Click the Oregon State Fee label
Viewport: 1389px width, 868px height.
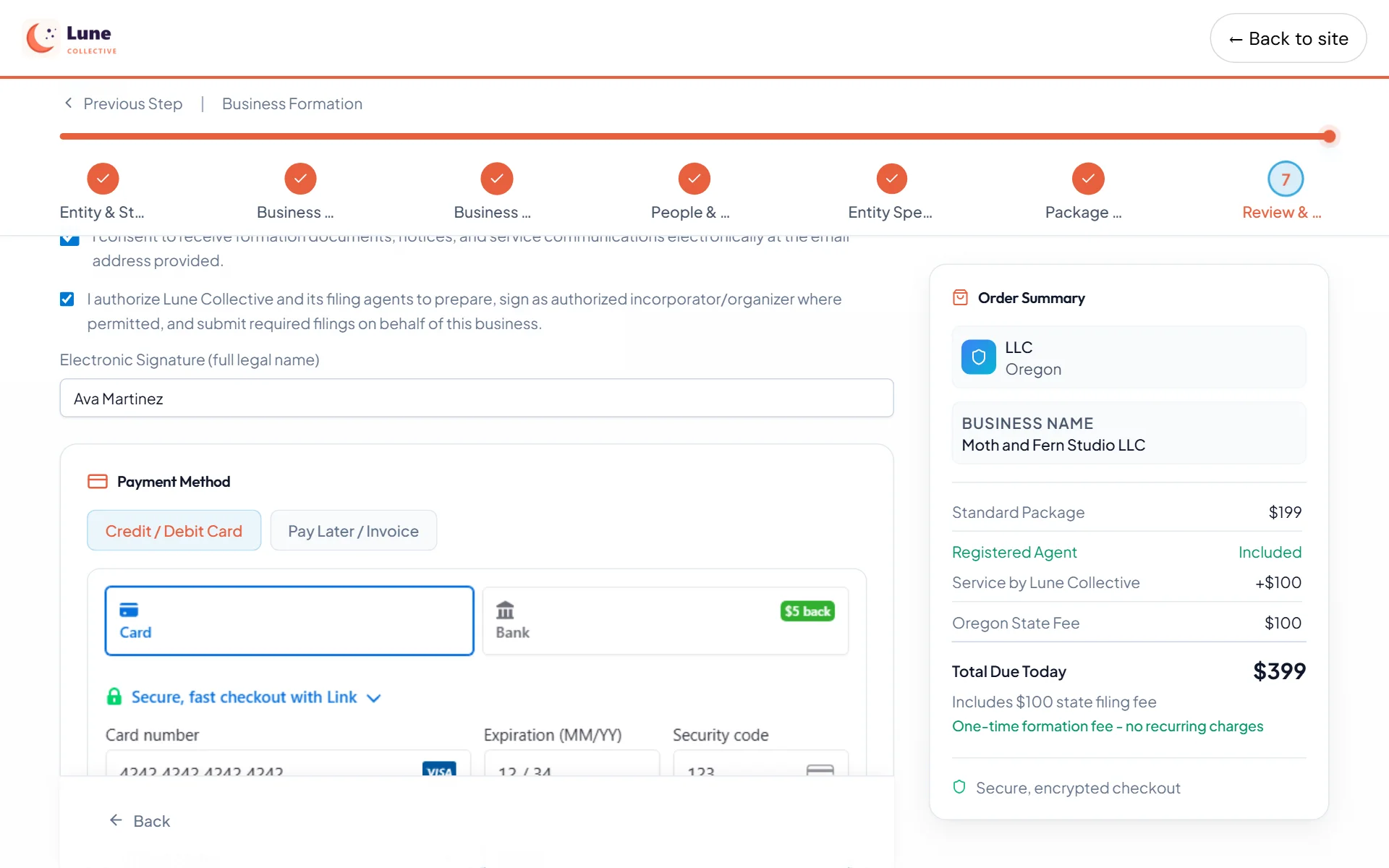1016,623
